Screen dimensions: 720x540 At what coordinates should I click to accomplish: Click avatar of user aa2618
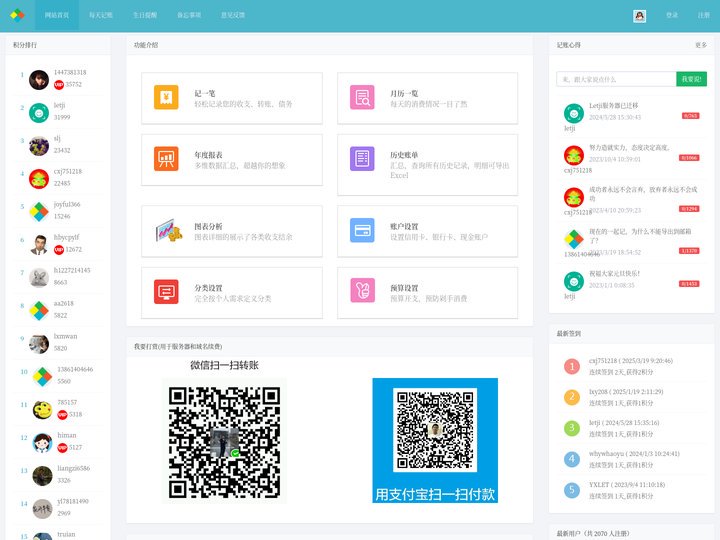tap(39, 311)
